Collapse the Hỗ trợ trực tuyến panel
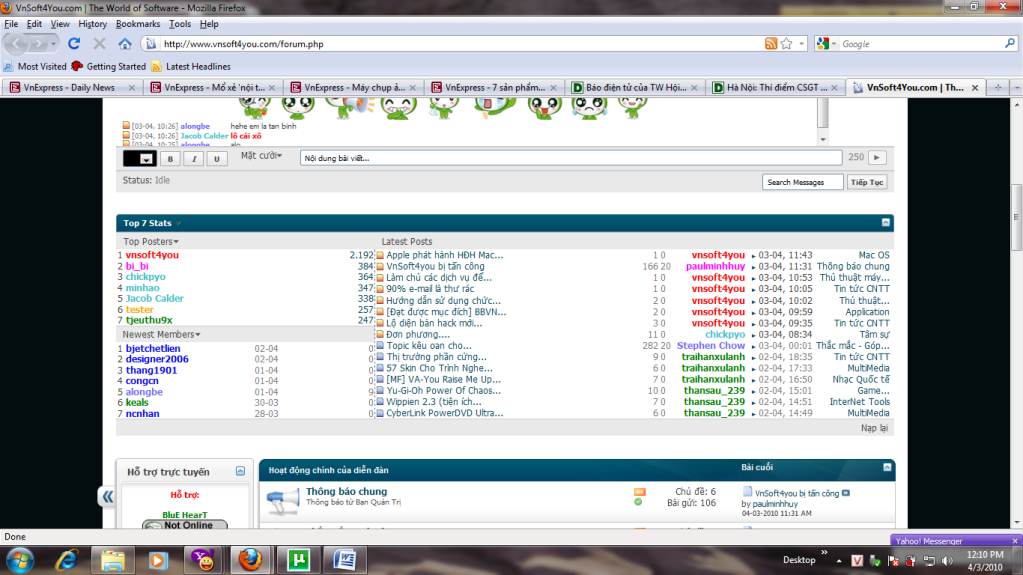 (240, 471)
